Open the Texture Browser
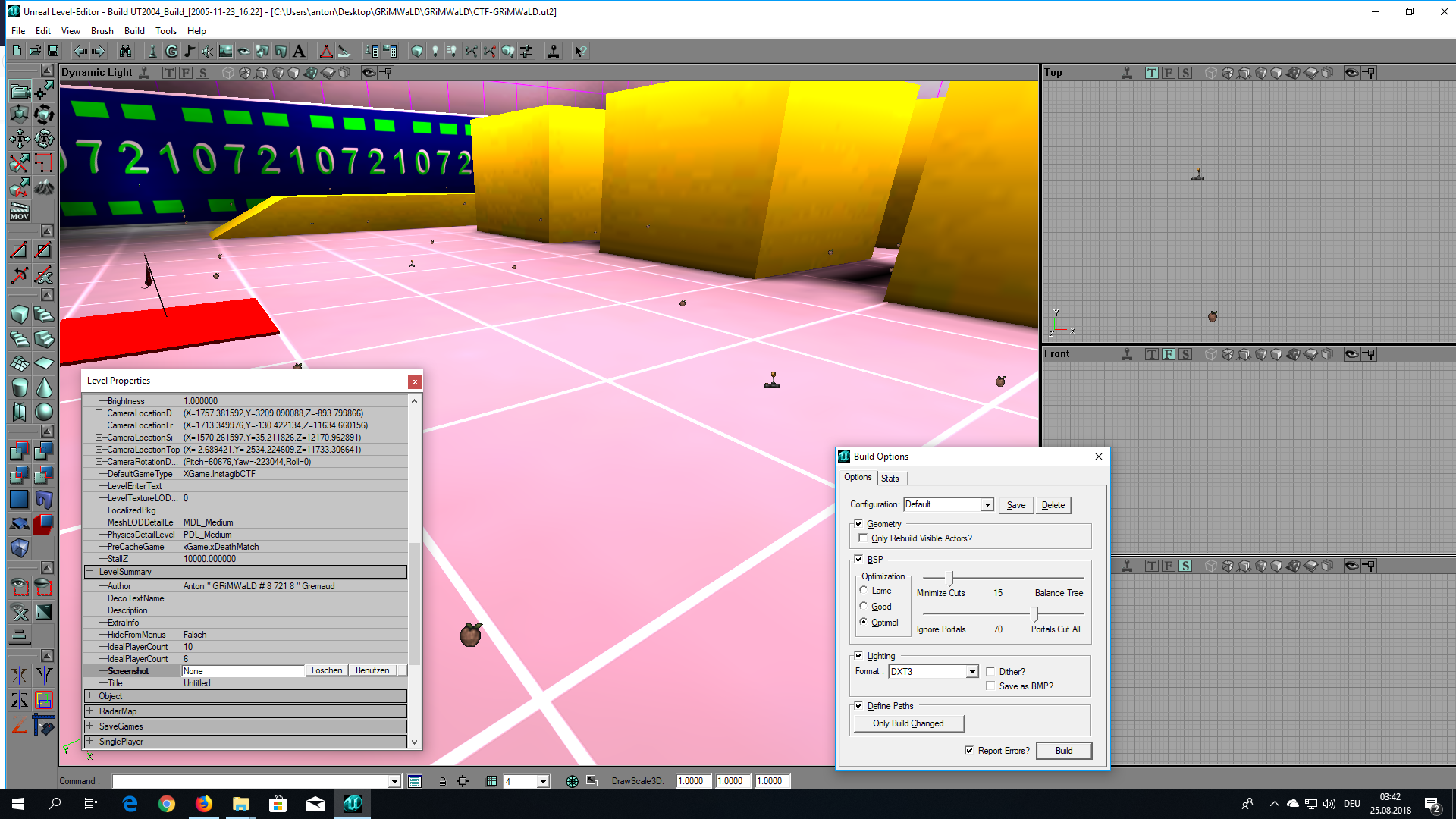Viewport: 1456px width, 819px height. 224,51
